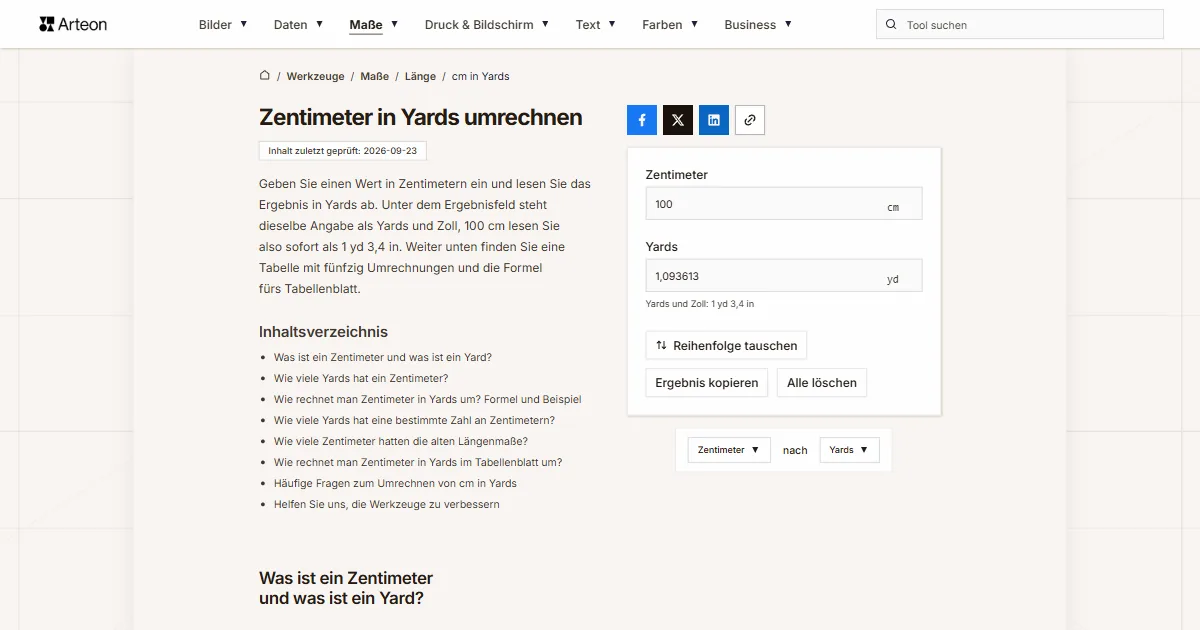
Task: Go to Maße breadcrumb
Action: click(x=375, y=76)
